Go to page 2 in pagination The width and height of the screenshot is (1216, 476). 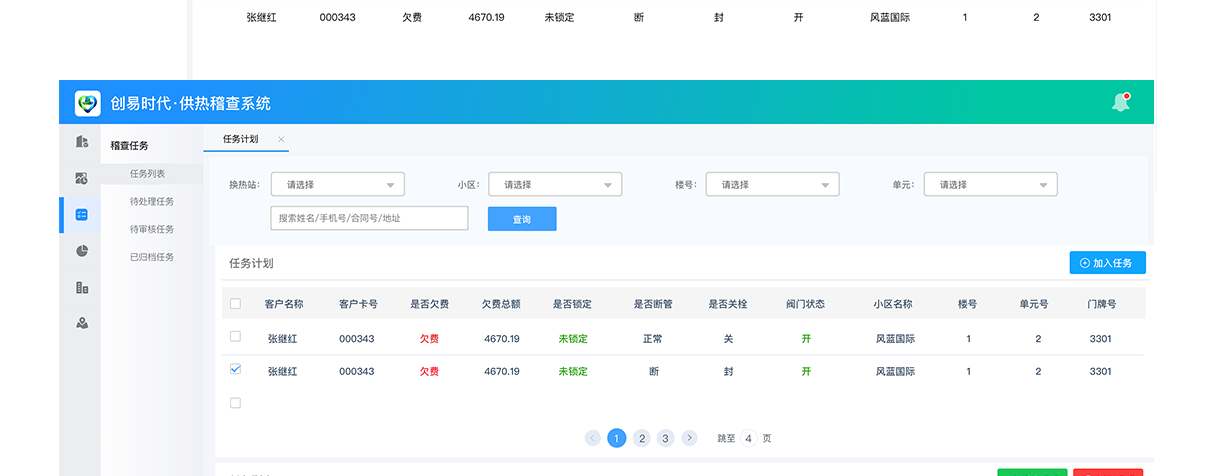point(642,438)
